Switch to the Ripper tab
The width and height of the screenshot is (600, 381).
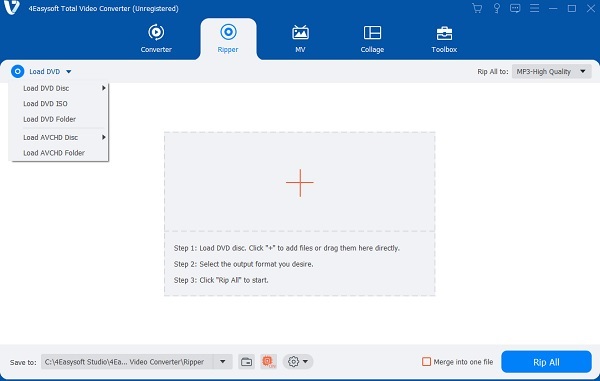(x=228, y=39)
